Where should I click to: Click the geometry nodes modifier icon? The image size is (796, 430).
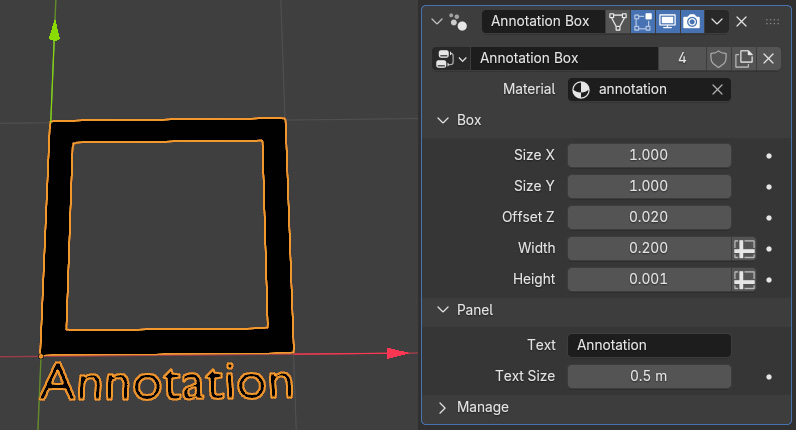click(458, 21)
